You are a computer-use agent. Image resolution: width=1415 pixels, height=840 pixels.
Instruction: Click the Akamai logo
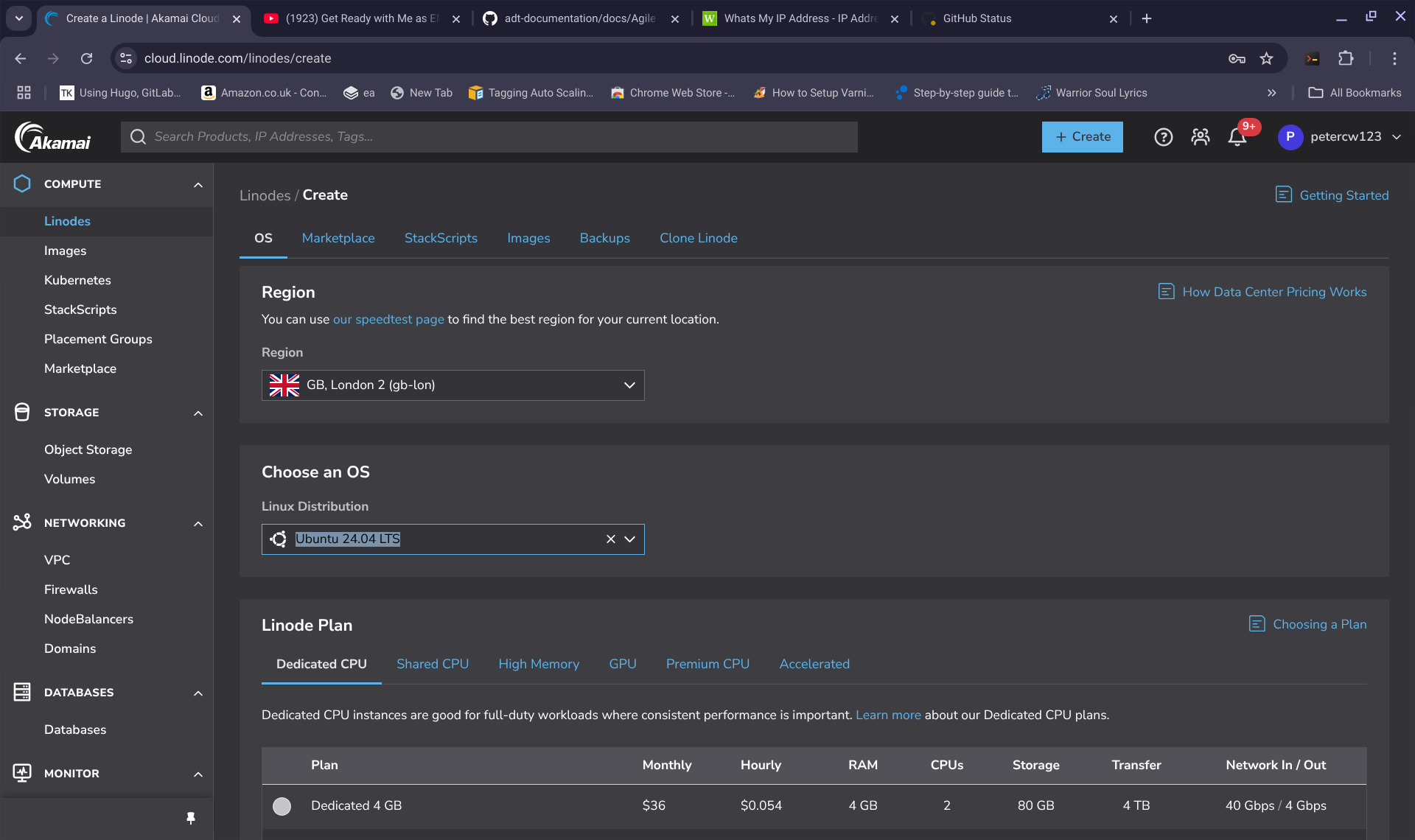coord(53,137)
